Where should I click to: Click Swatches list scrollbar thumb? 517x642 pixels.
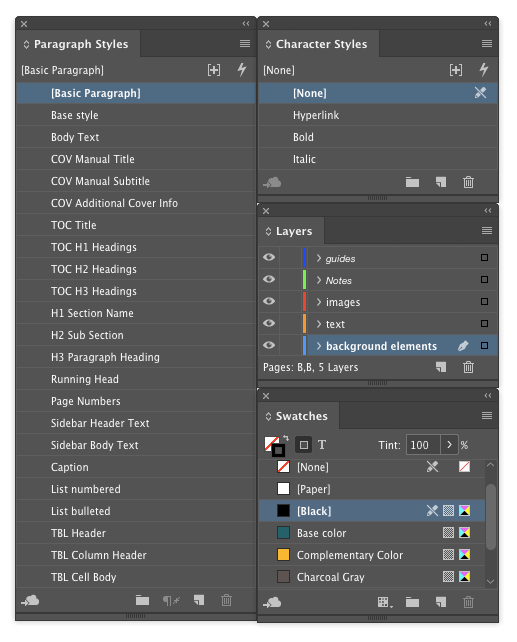[491, 517]
